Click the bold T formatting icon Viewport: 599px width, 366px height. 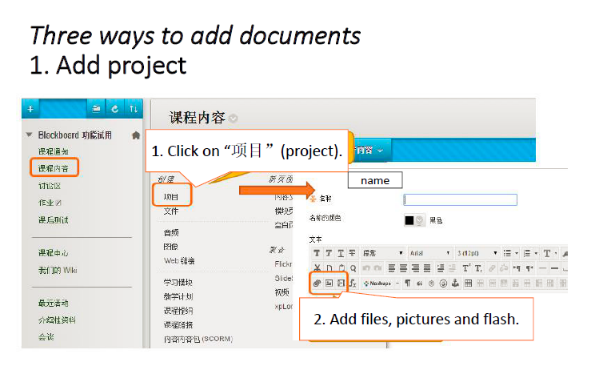coord(317,253)
